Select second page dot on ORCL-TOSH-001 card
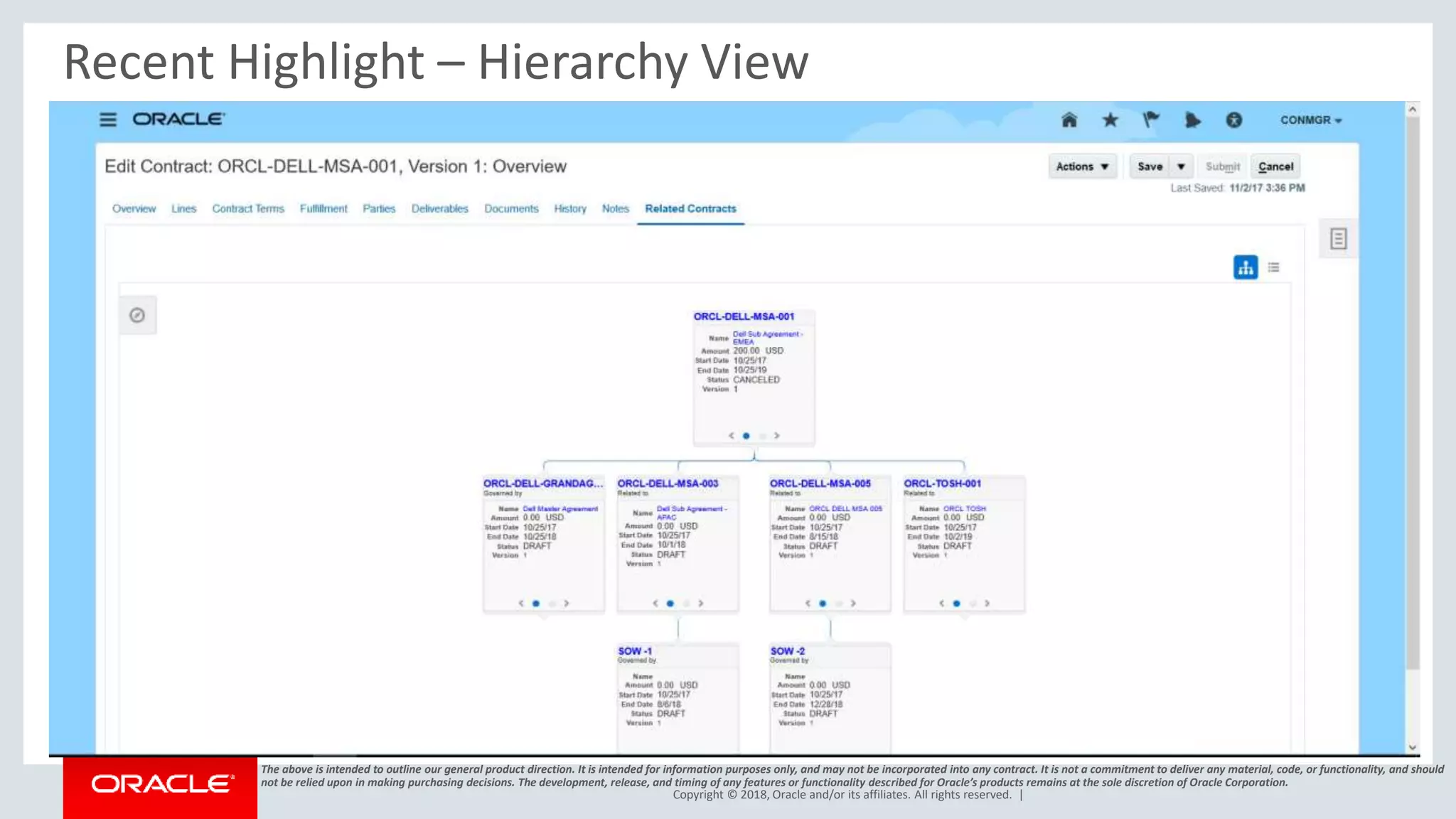The image size is (1456, 819). pyautogui.click(x=973, y=603)
